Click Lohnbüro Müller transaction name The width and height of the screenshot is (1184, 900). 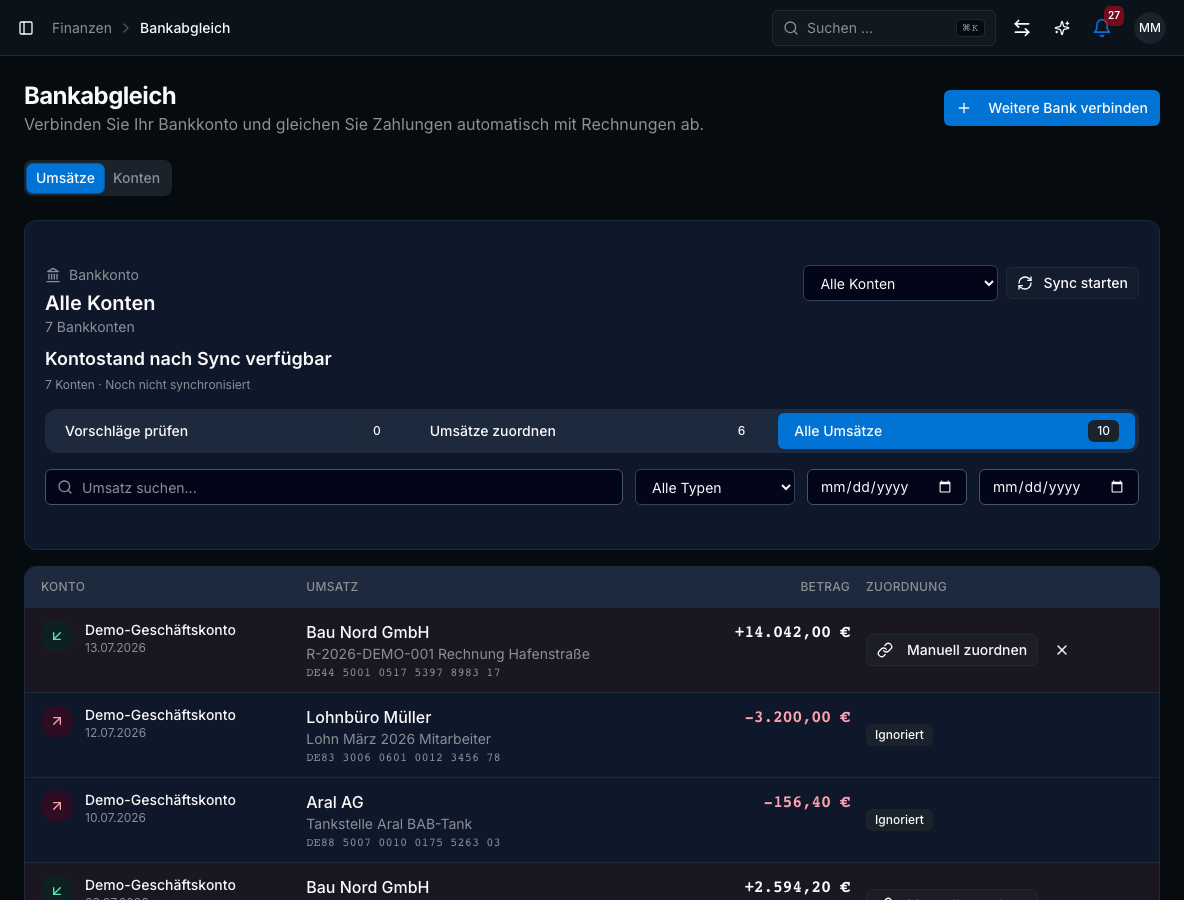368,717
